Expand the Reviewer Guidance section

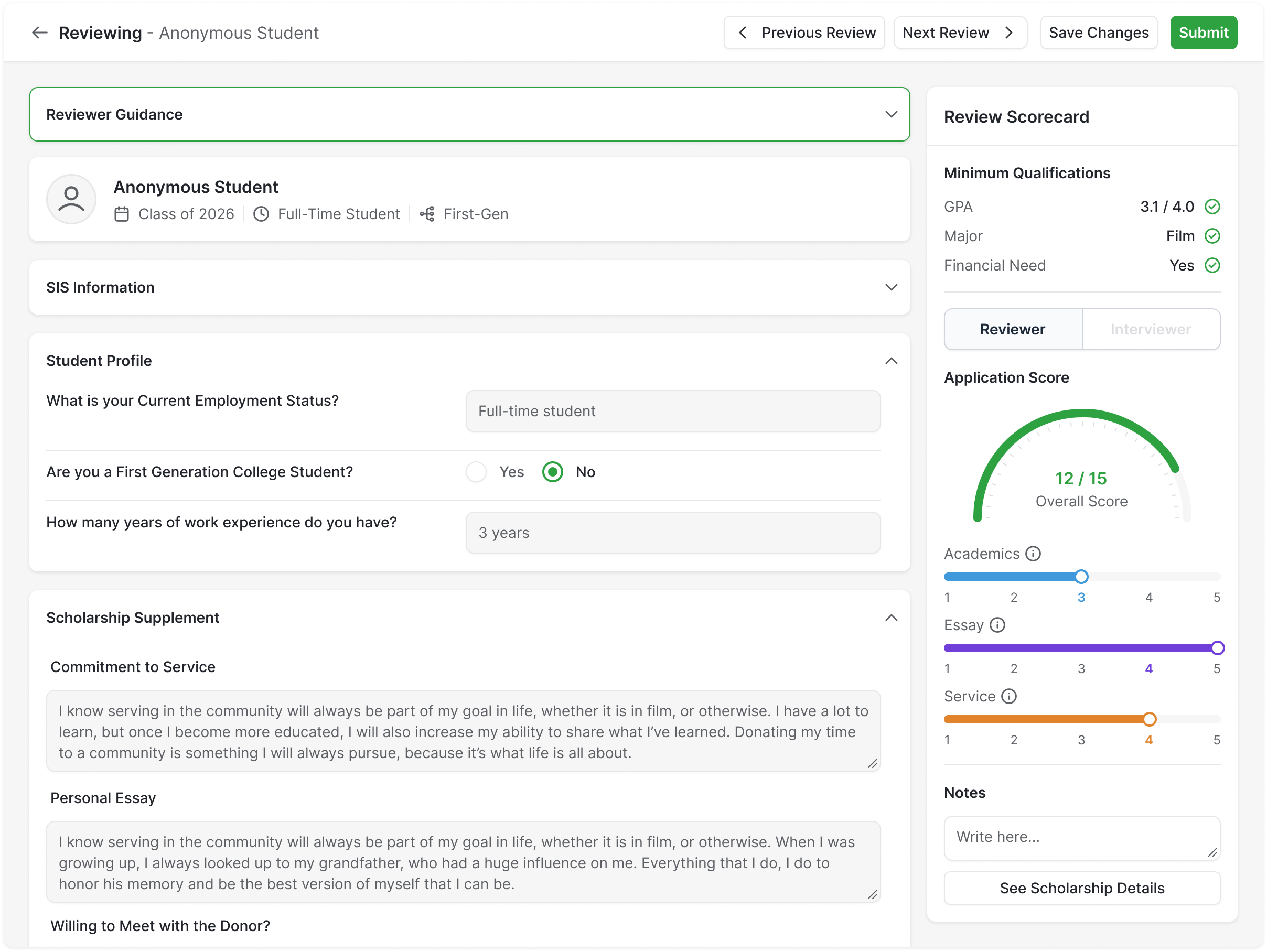pyautogui.click(x=890, y=114)
